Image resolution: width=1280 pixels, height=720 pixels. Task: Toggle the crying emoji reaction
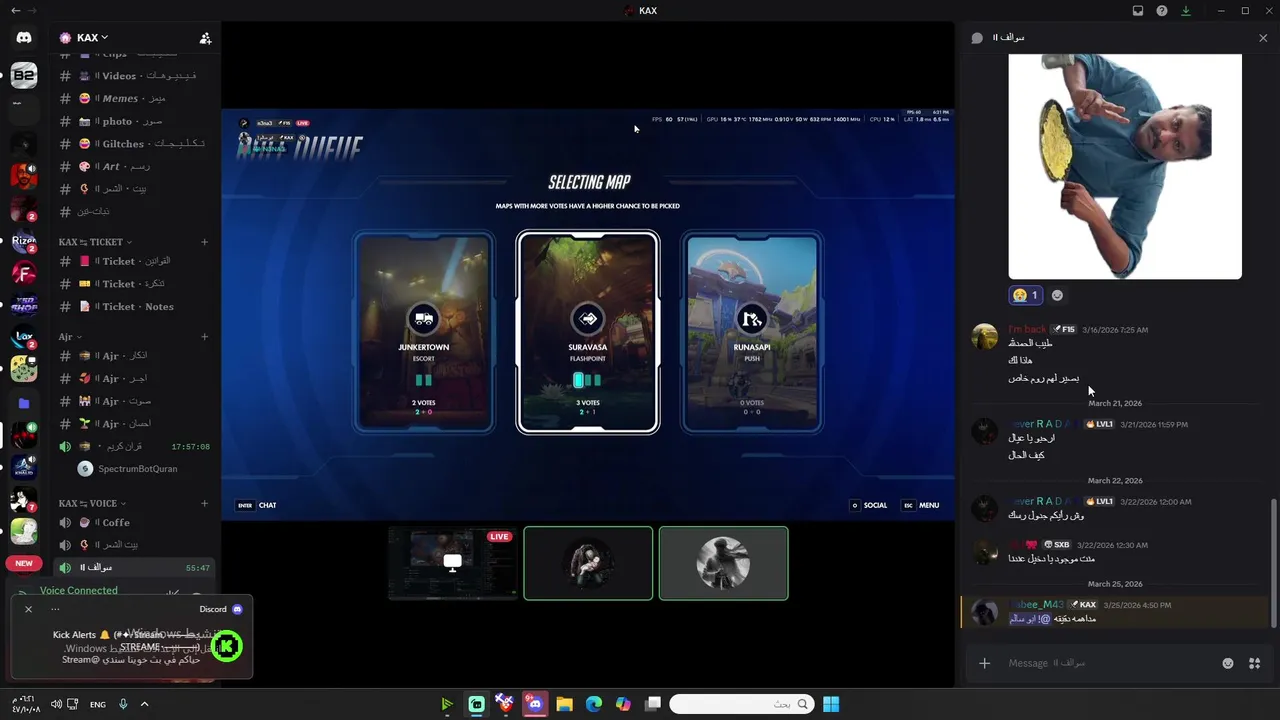pyautogui.click(x=1026, y=295)
